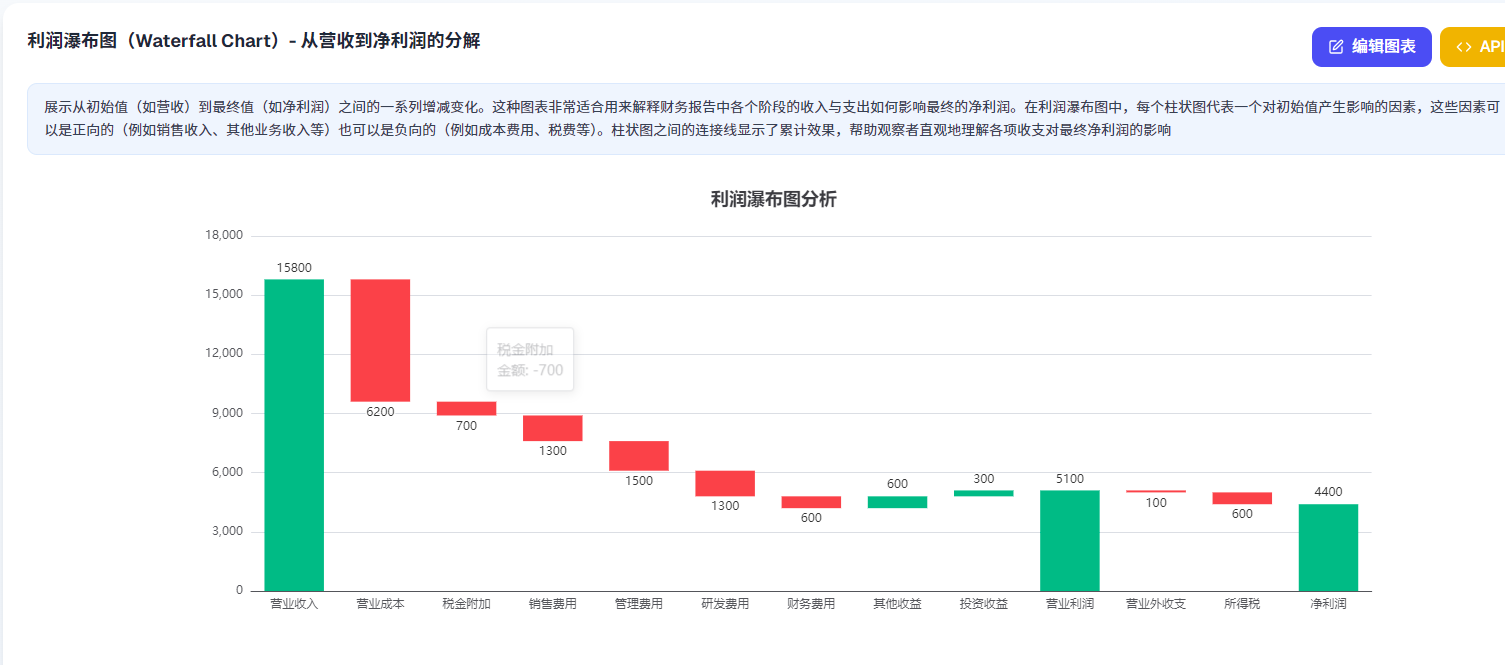Click the 其他收益 axis label
1505x665 pixels.
[897, 604]
